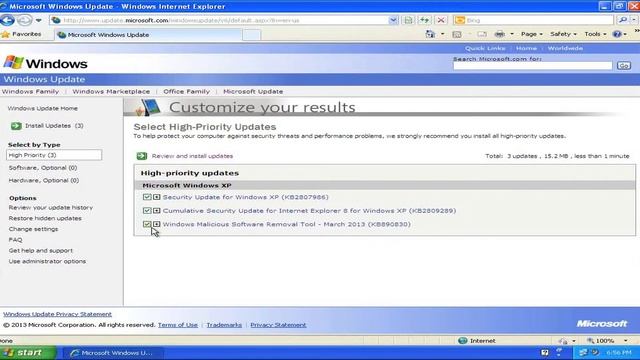The height and width of the screenshot is (360, 640).
Task: Uncheck Security Update KB2807986 checkbox
Action: pyautogui.click(x=147, y=197)
